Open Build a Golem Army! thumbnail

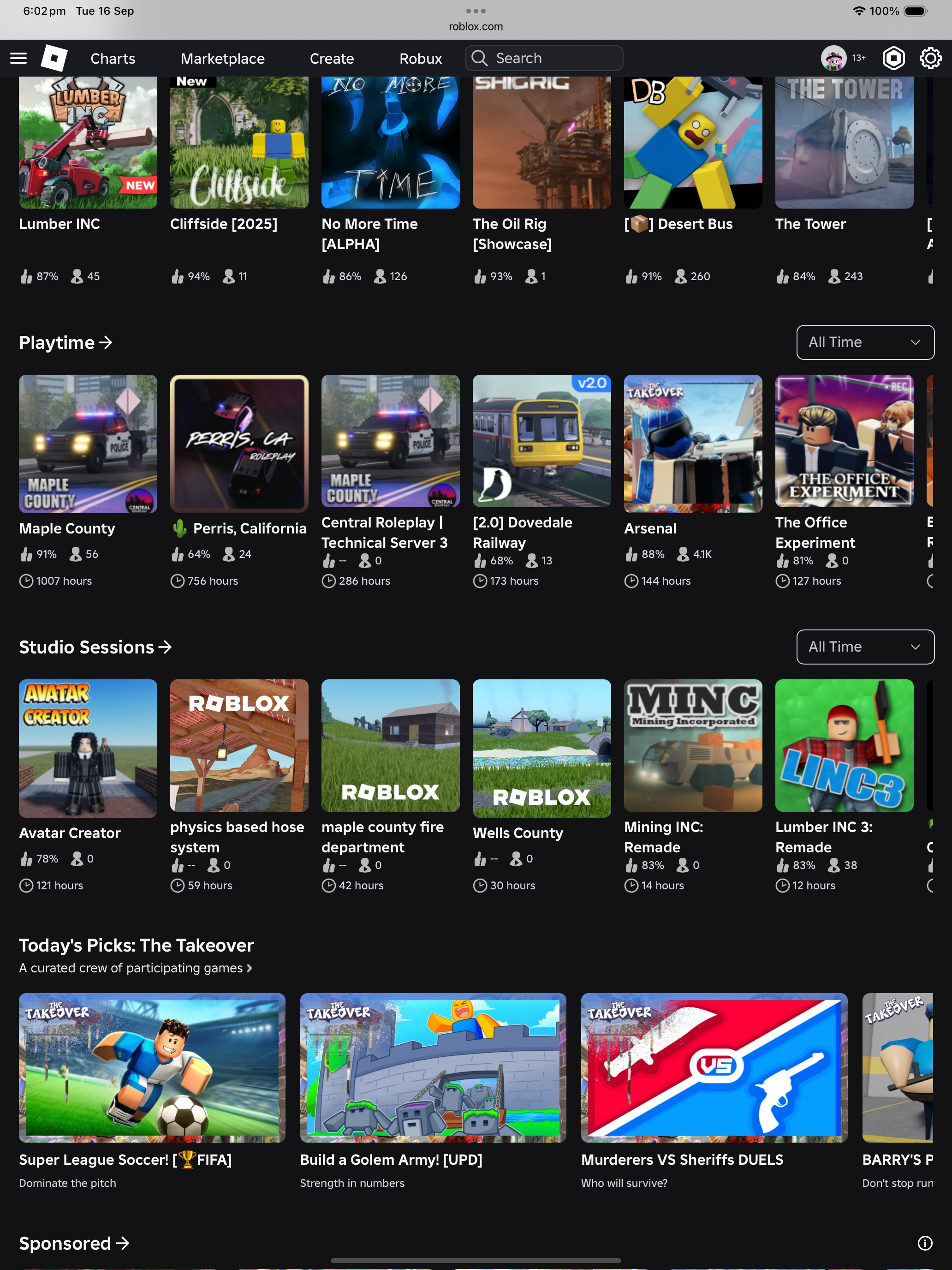point(433,1067)
